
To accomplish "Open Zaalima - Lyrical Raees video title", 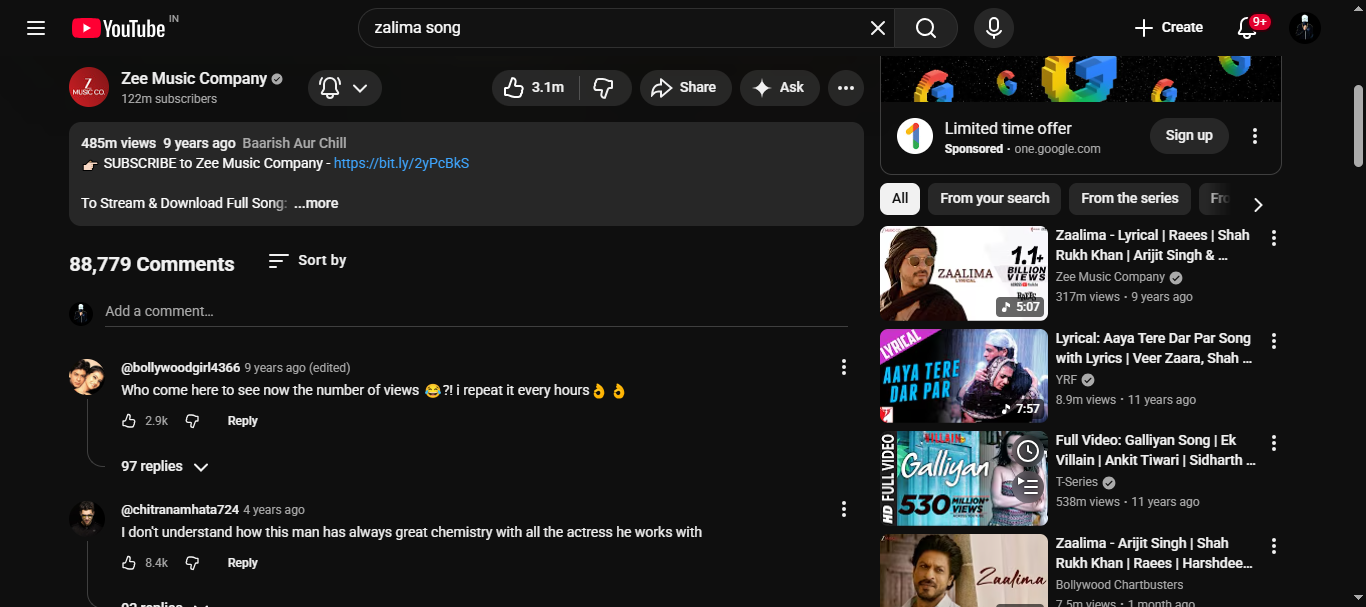I will 1153,245.
